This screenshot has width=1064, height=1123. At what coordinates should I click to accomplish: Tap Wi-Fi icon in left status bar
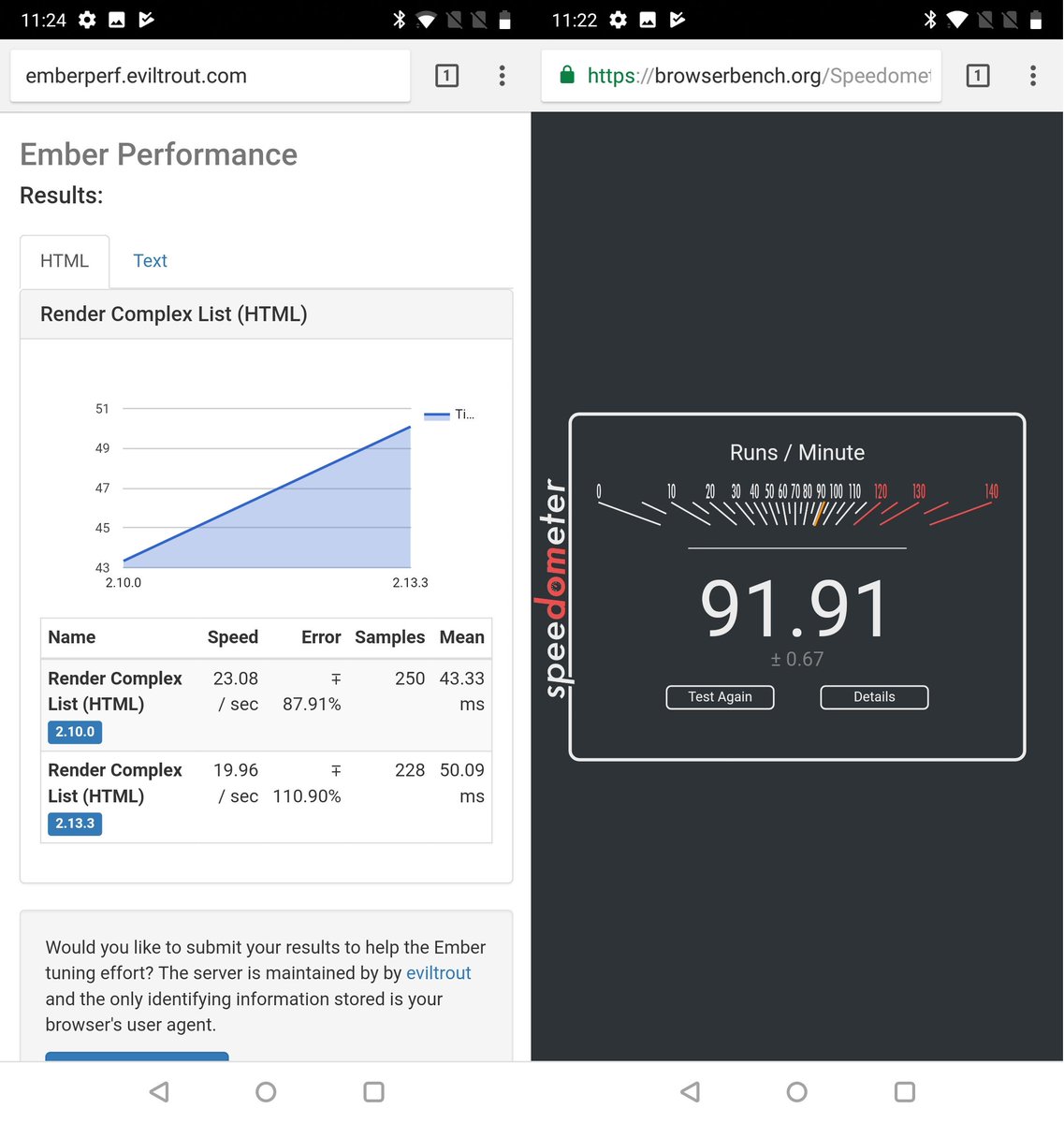click(426, 20)
